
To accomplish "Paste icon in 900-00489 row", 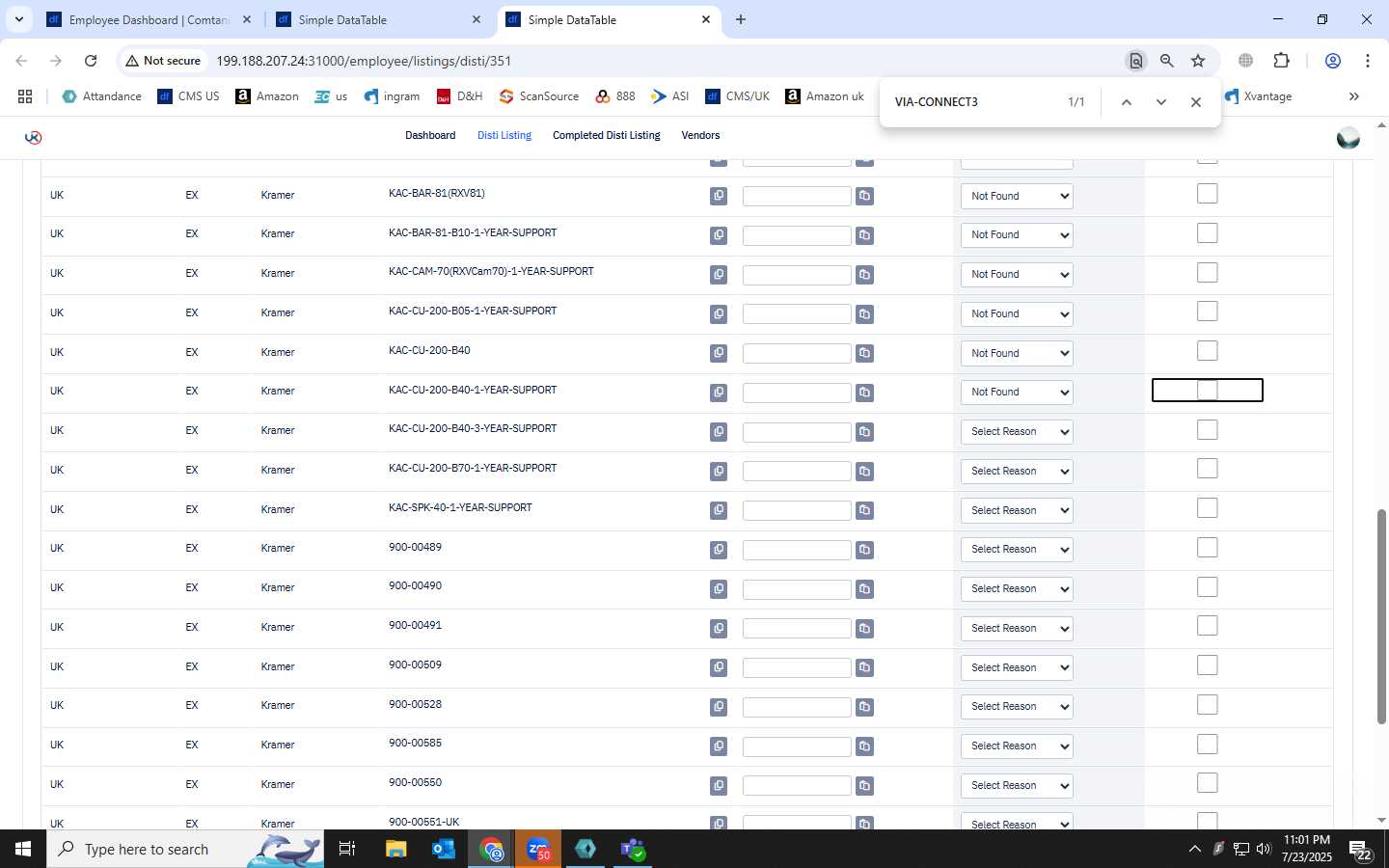I will [864, 550].
